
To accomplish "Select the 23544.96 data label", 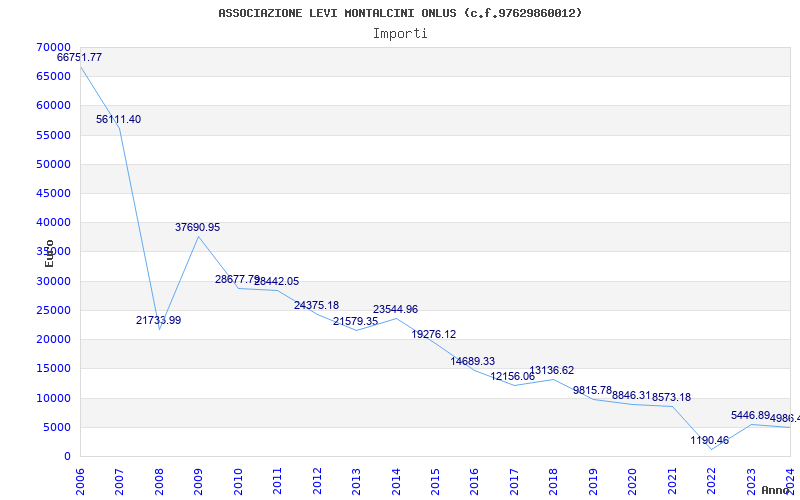I will (x=395, y=309).
